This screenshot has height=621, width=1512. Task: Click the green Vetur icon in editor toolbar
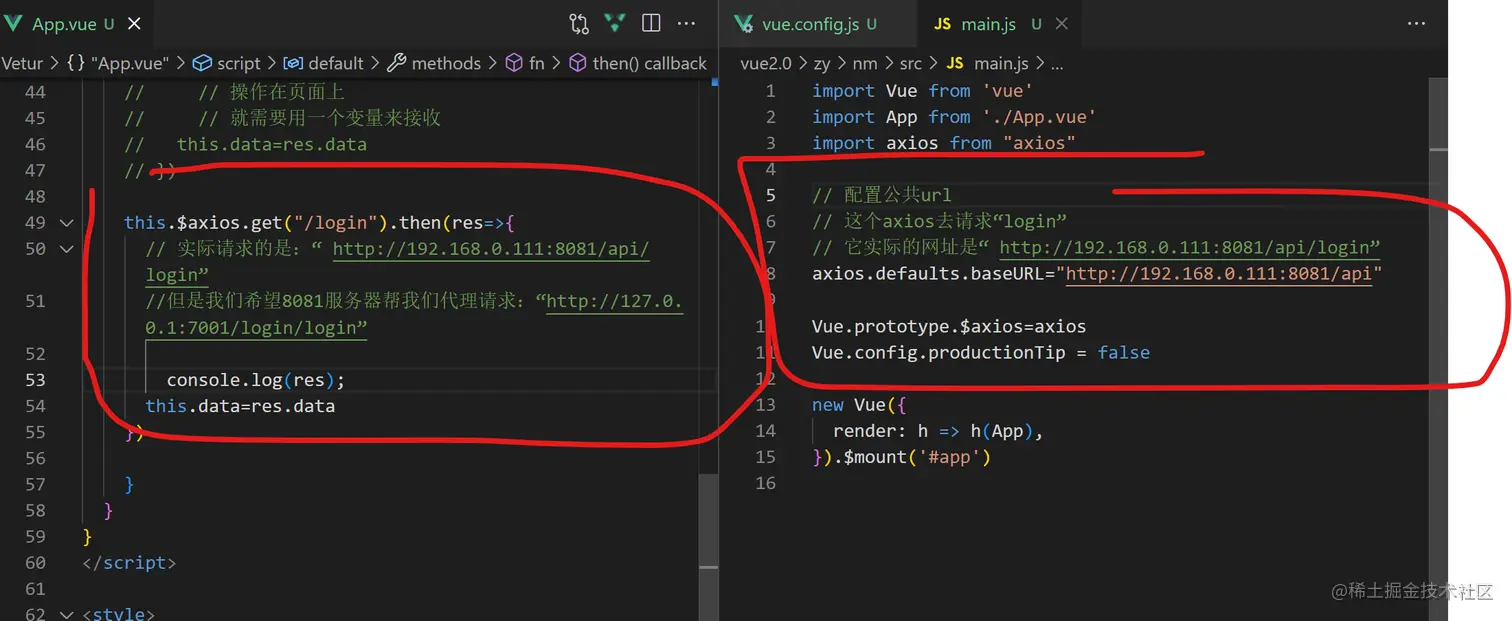(x=616, y=23)
